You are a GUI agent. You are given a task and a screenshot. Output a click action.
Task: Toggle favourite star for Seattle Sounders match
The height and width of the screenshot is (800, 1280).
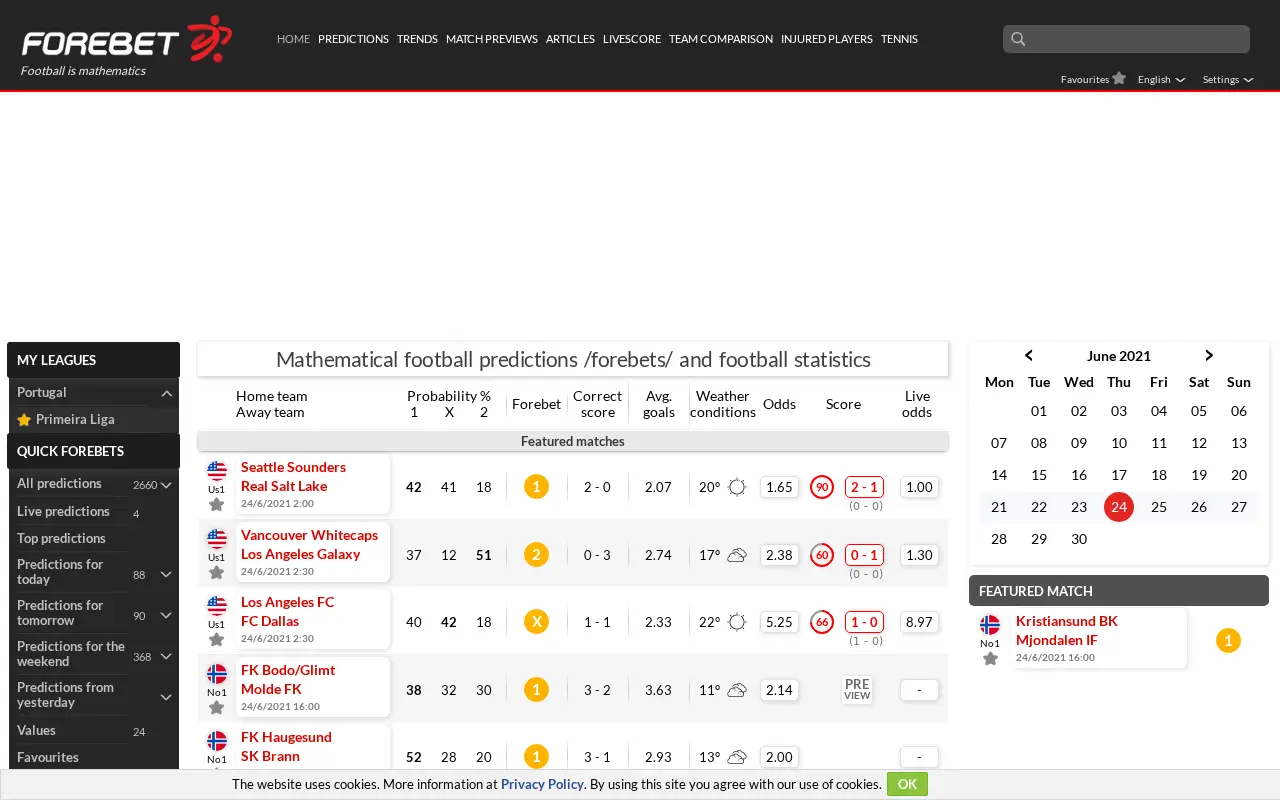[216, 505]
